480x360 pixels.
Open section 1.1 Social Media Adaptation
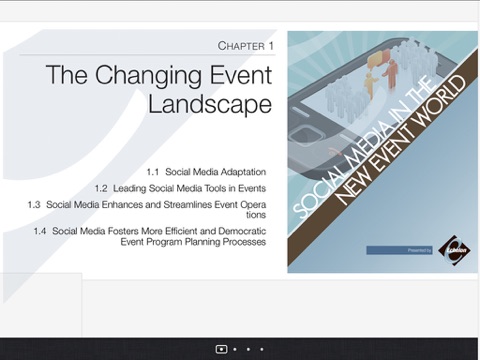point(206,172)
